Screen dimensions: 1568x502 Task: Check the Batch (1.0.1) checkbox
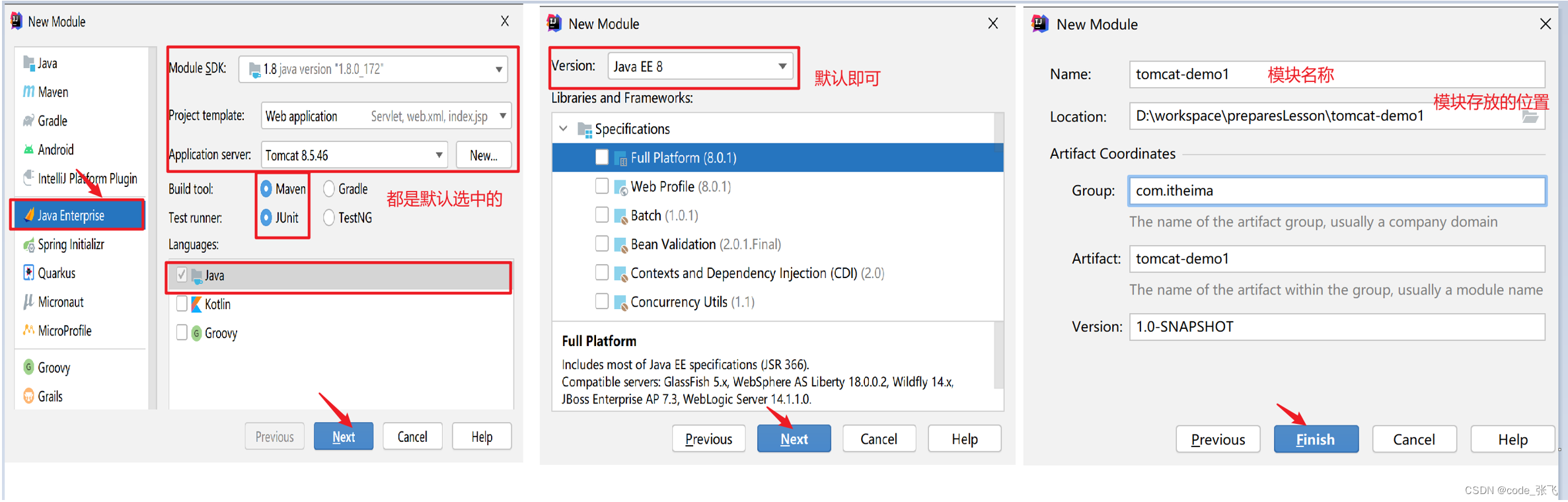601,215
